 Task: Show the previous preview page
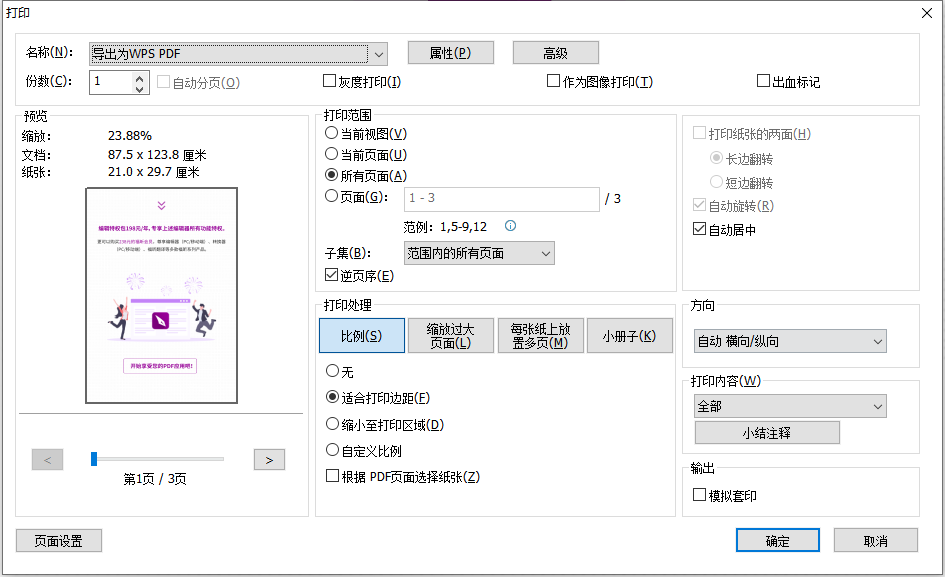47,459
